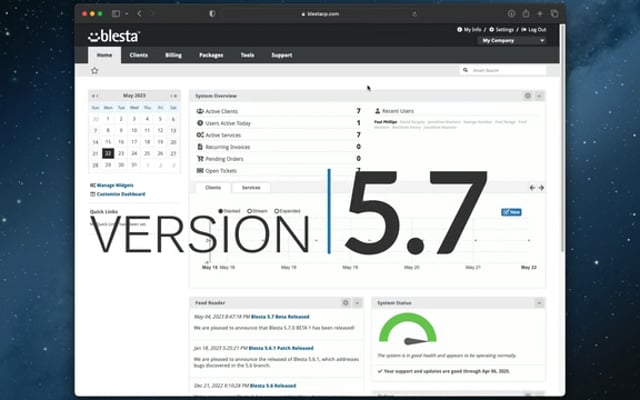Click the Smart Search magnifier icon

point(465,70)
